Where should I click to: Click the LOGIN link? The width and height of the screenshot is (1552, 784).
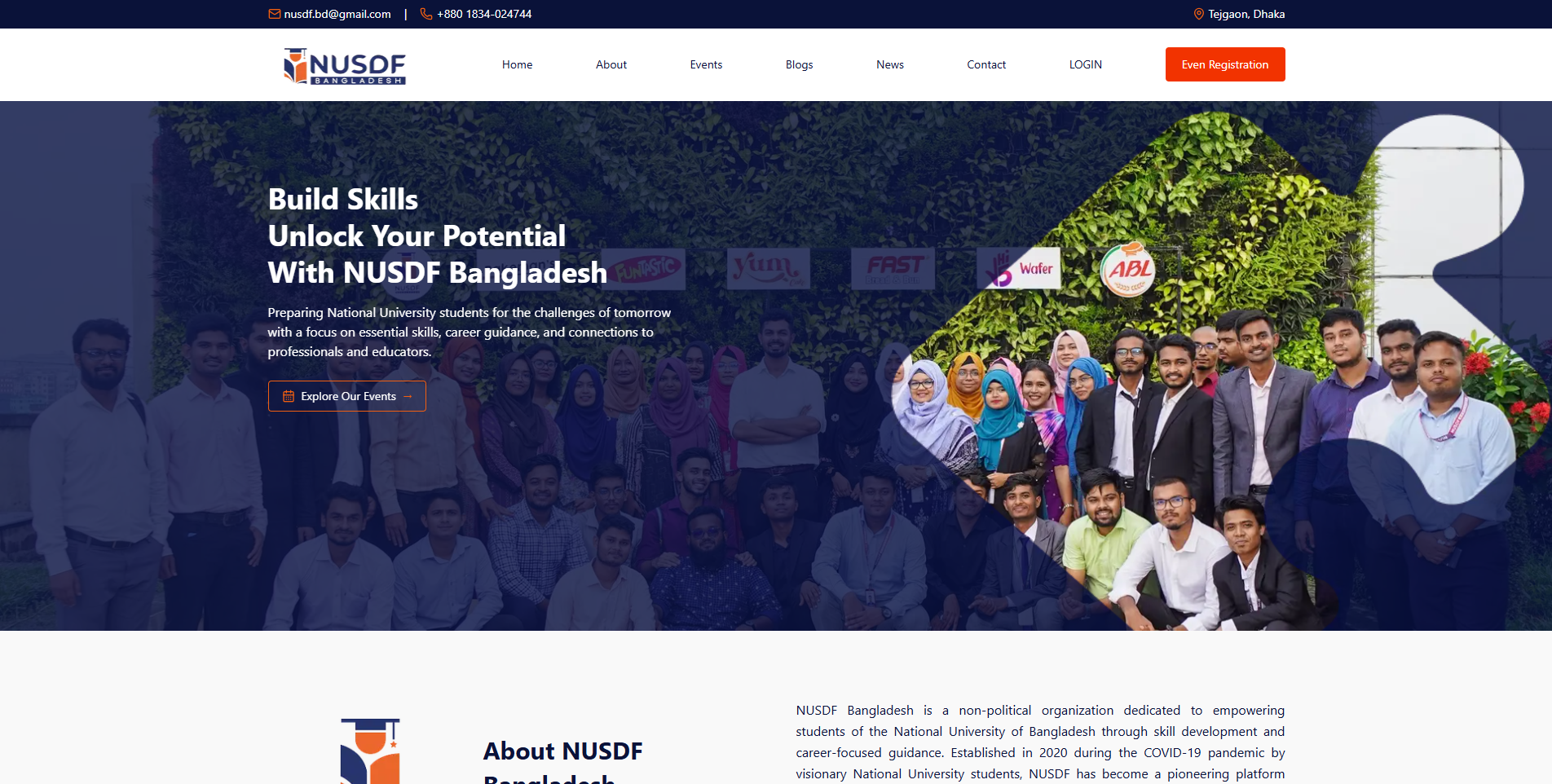coord(1085,64)
